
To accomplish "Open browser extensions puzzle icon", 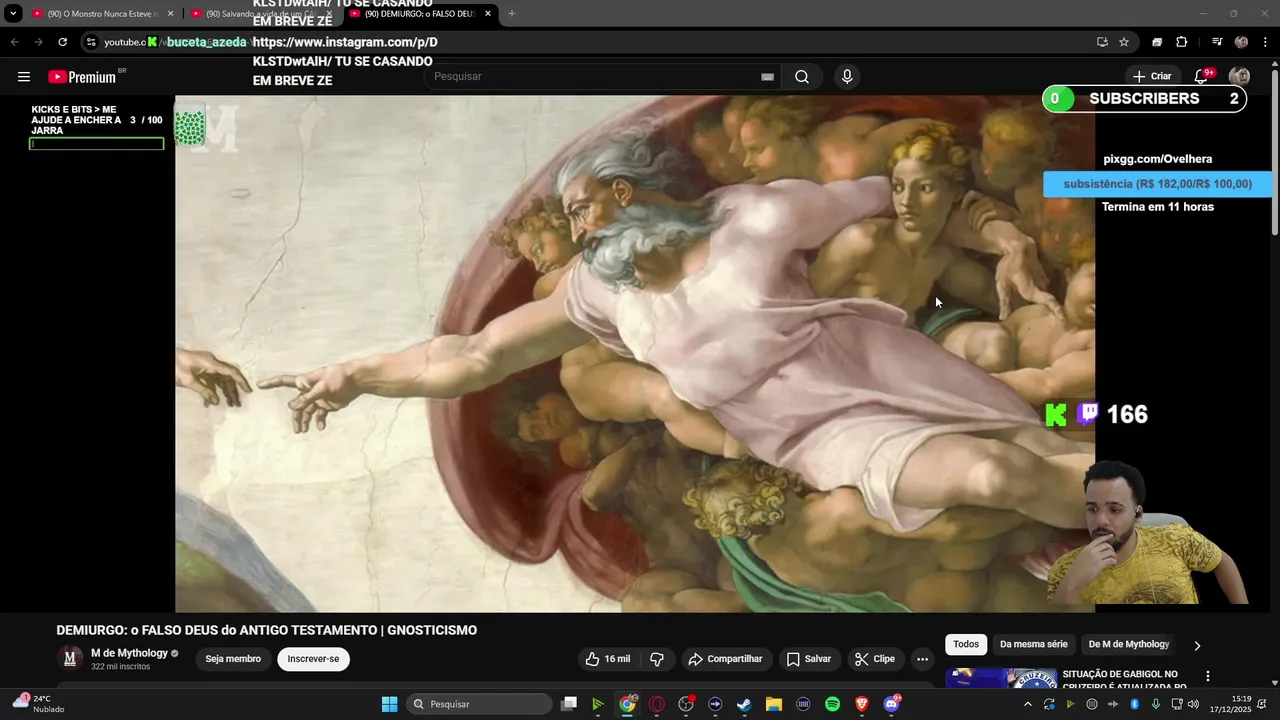I will pyautogui.click(x=1181, y=42).
